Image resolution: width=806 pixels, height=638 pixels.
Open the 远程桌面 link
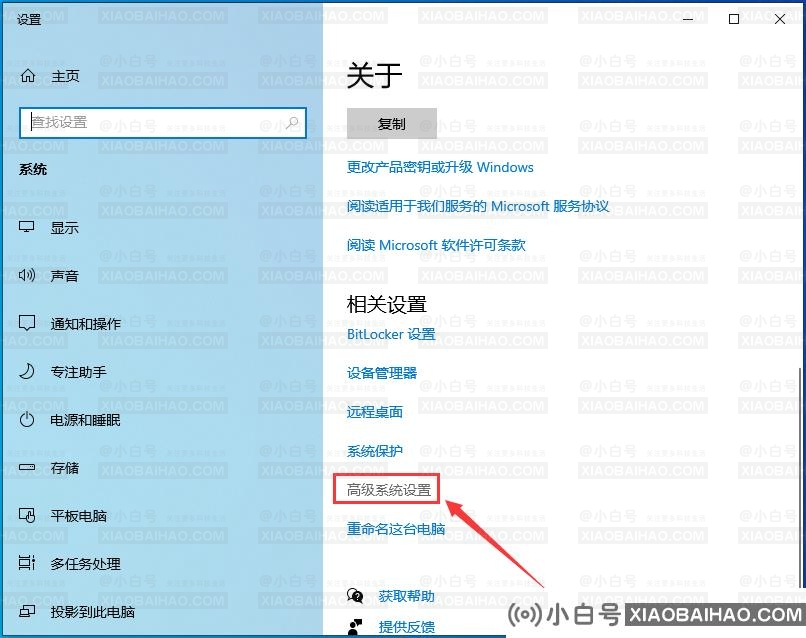pyautogui.click(x=375, y=412)
